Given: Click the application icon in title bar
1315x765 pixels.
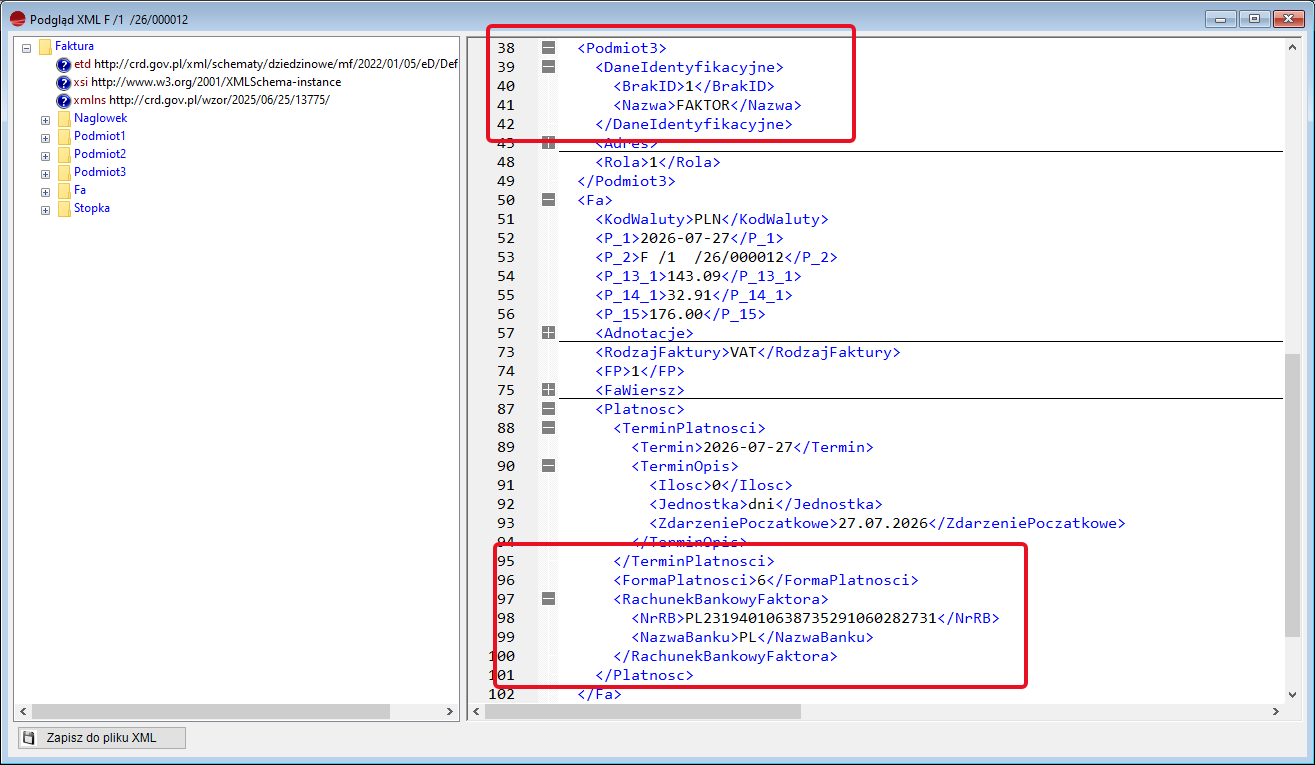Looking at the screenshot, I should tap(17, 19).
